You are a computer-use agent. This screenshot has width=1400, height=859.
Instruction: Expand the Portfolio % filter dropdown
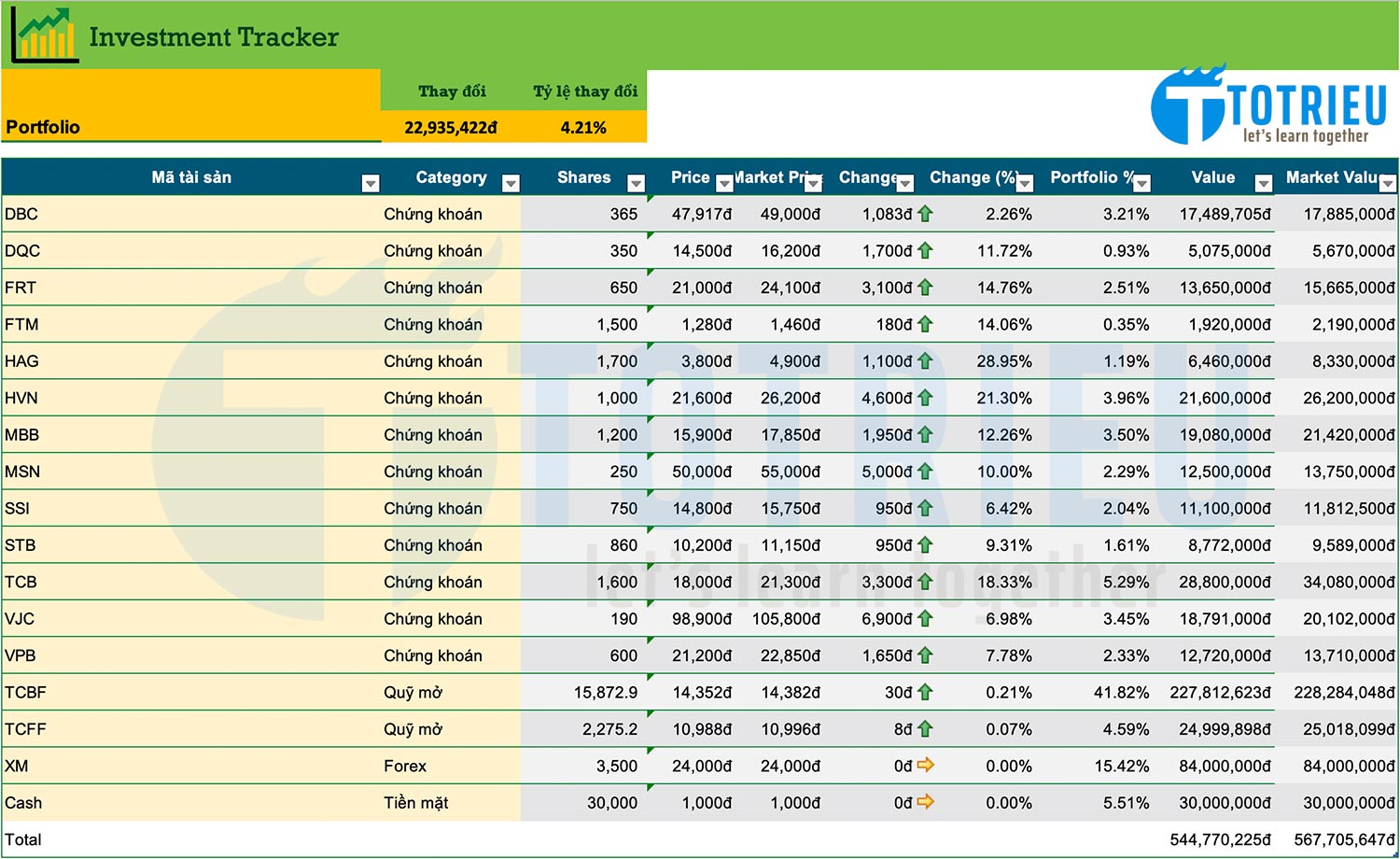[x=1141, y=183]
